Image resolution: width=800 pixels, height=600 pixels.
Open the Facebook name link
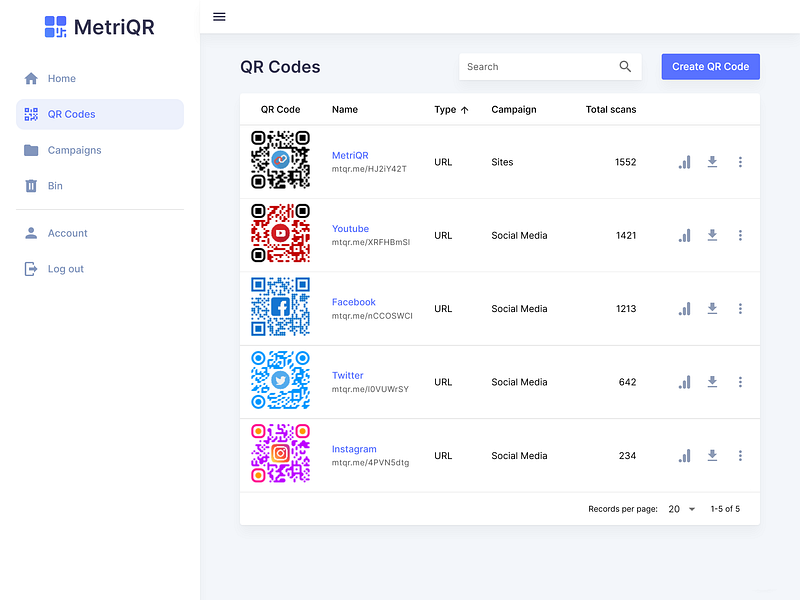[354, 302]
